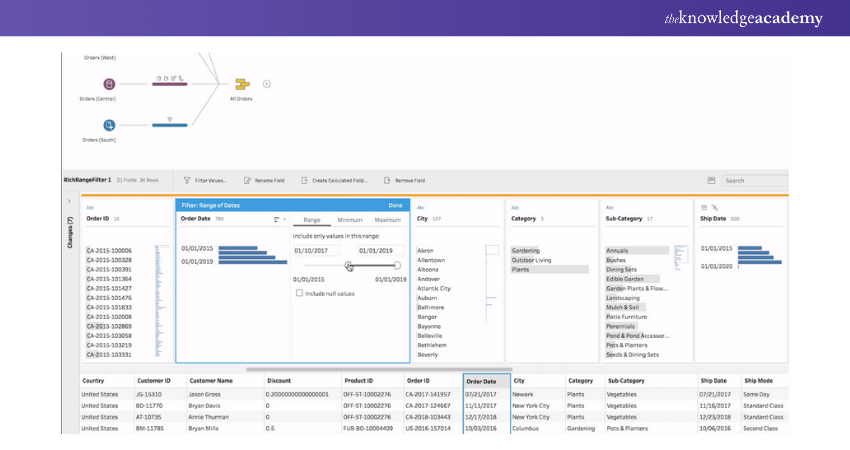
Task: Click the calendar data type icon above Ship Date
Action: [704, 206]
